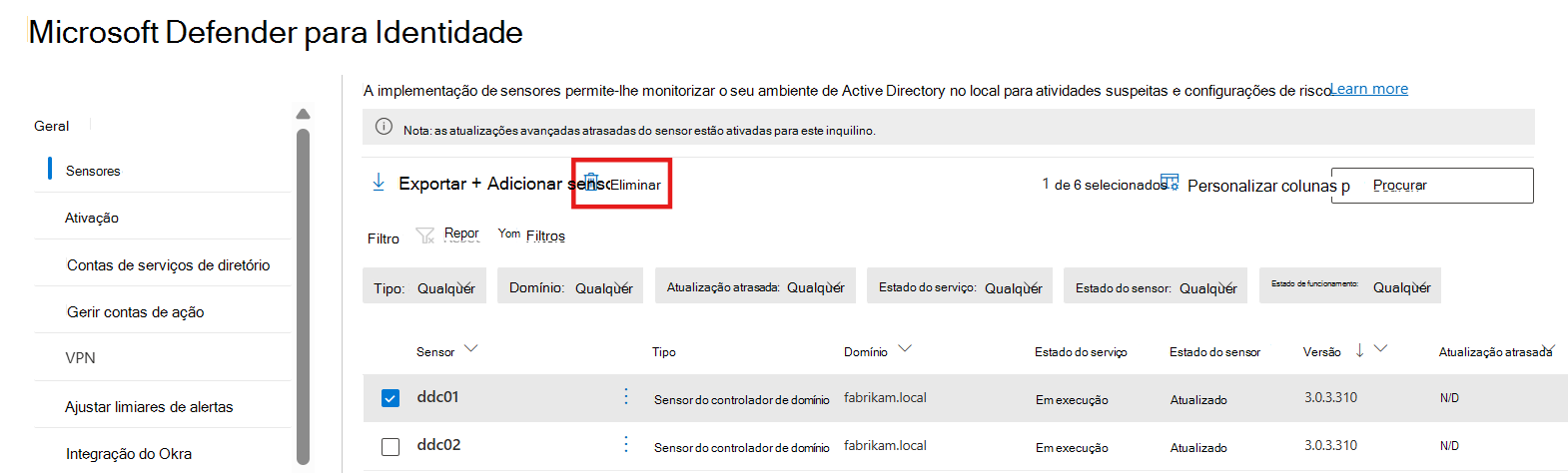Click the filter reset funnel icon
The width and height of the screenshot is (1568, 473).
pos(425,235)
